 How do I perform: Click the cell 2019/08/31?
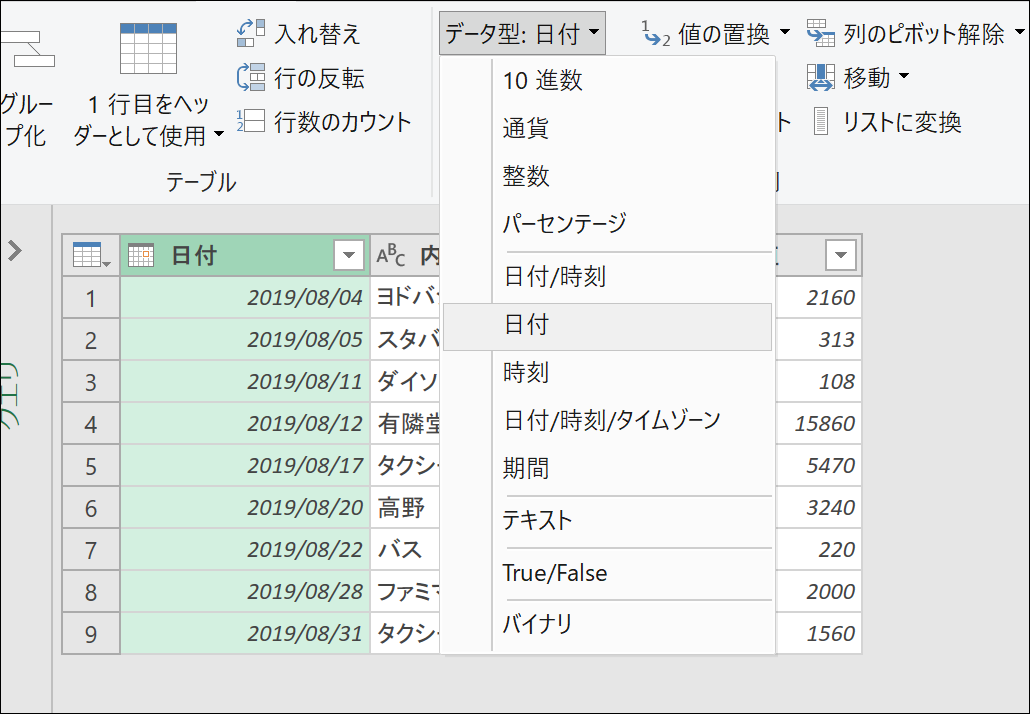(245, 634)
